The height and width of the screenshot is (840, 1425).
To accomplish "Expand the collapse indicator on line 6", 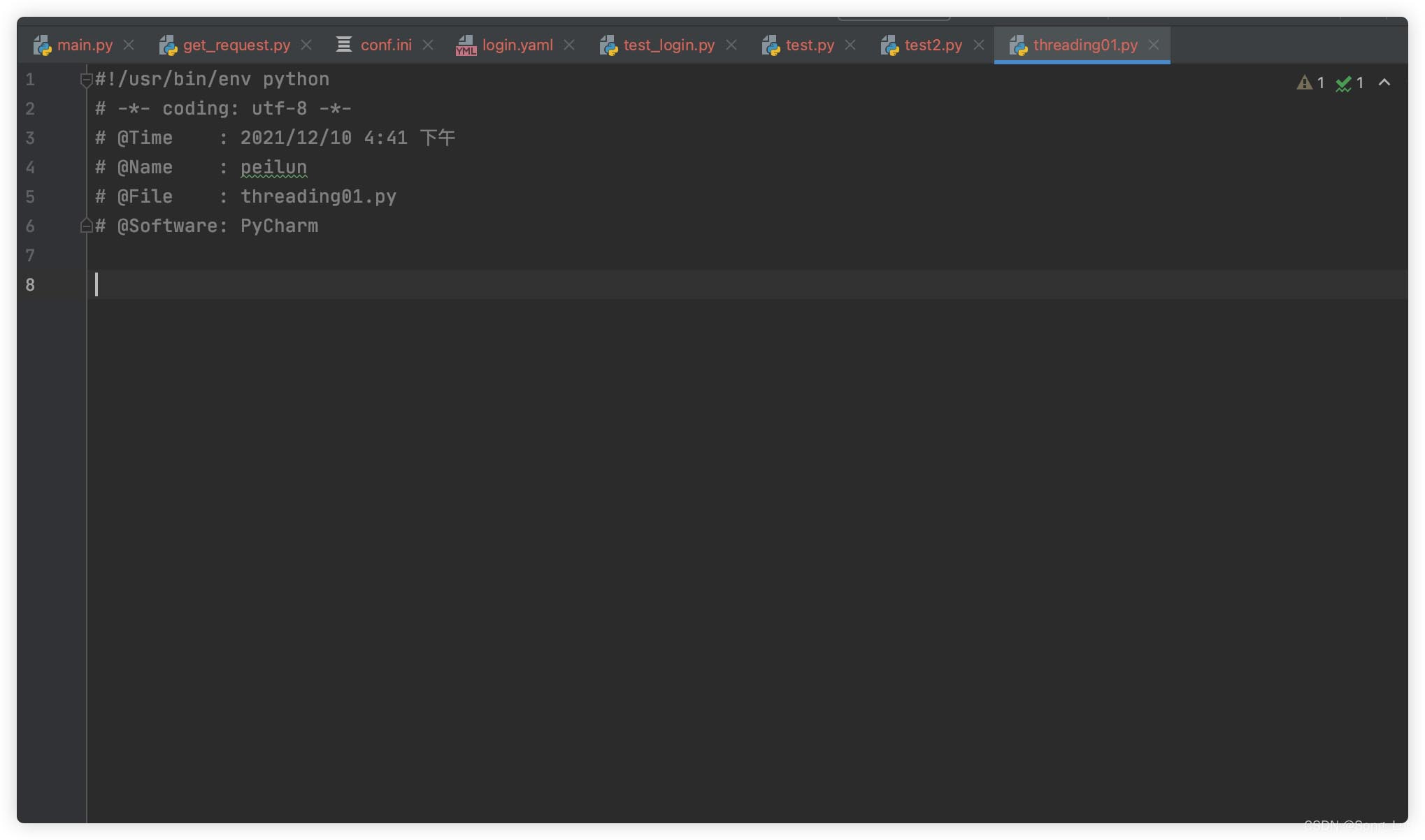I will point(85,225).
